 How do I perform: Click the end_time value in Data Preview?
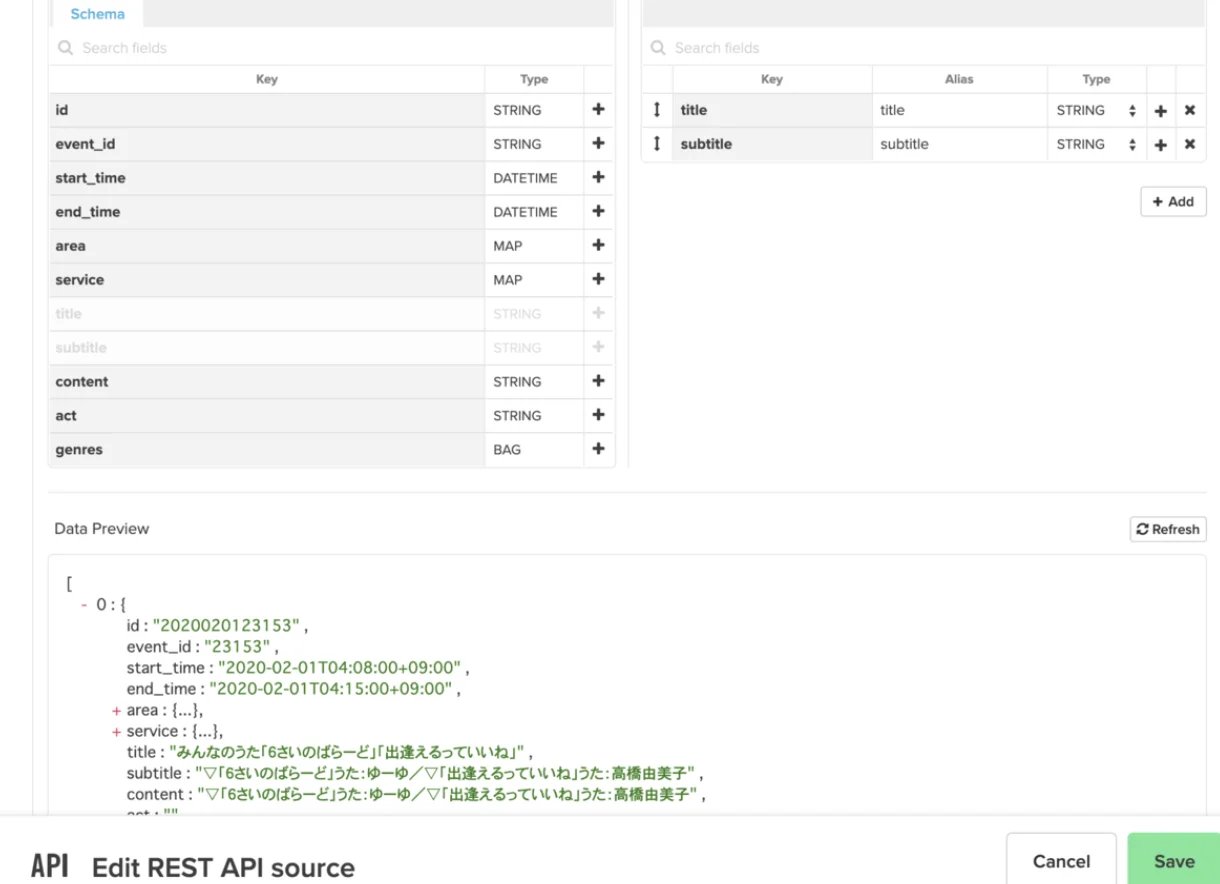(333, 689)
